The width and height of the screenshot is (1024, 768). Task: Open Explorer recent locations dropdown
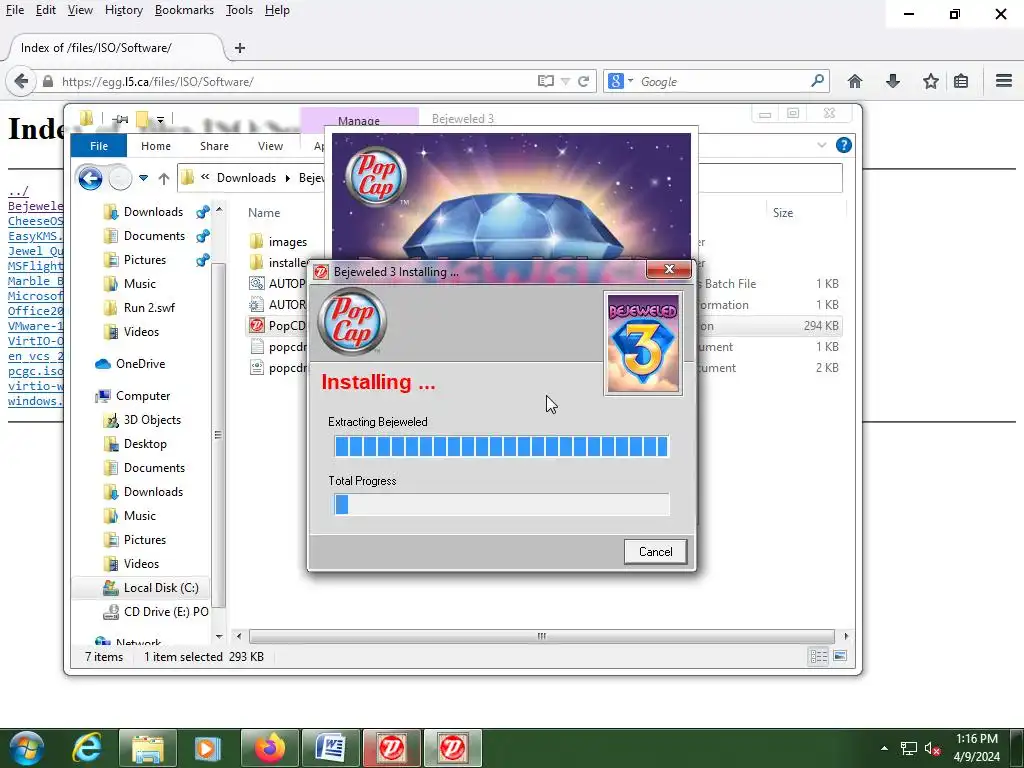coord(143,178)
